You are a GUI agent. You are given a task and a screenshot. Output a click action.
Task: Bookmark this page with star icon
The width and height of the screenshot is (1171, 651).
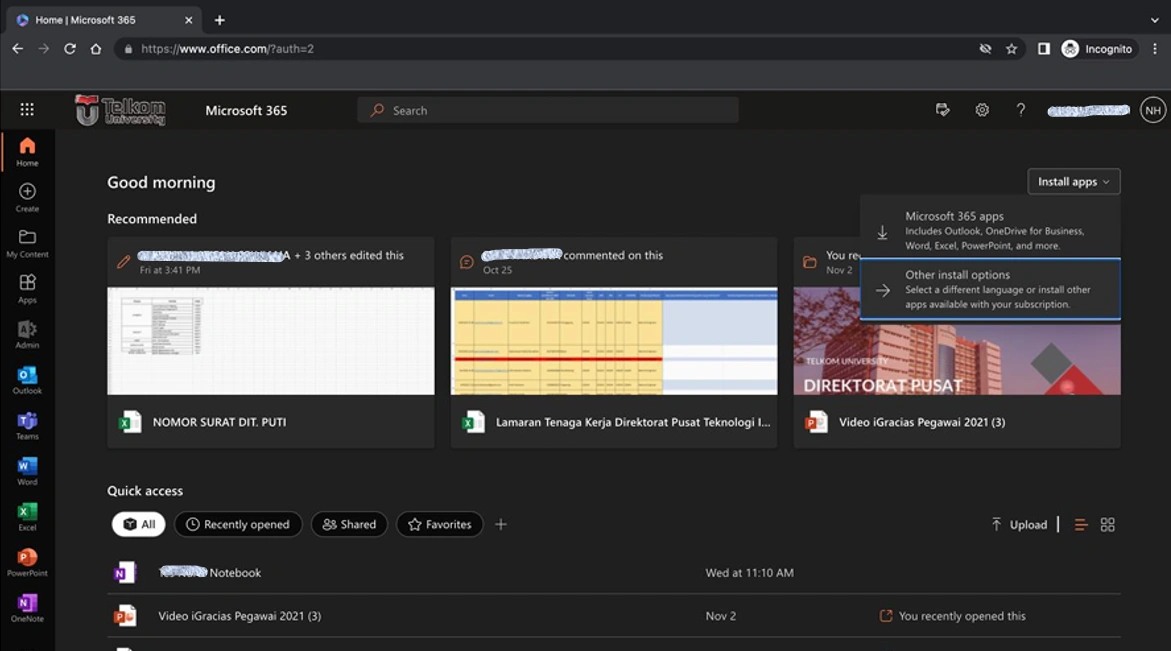(1011, 49)
